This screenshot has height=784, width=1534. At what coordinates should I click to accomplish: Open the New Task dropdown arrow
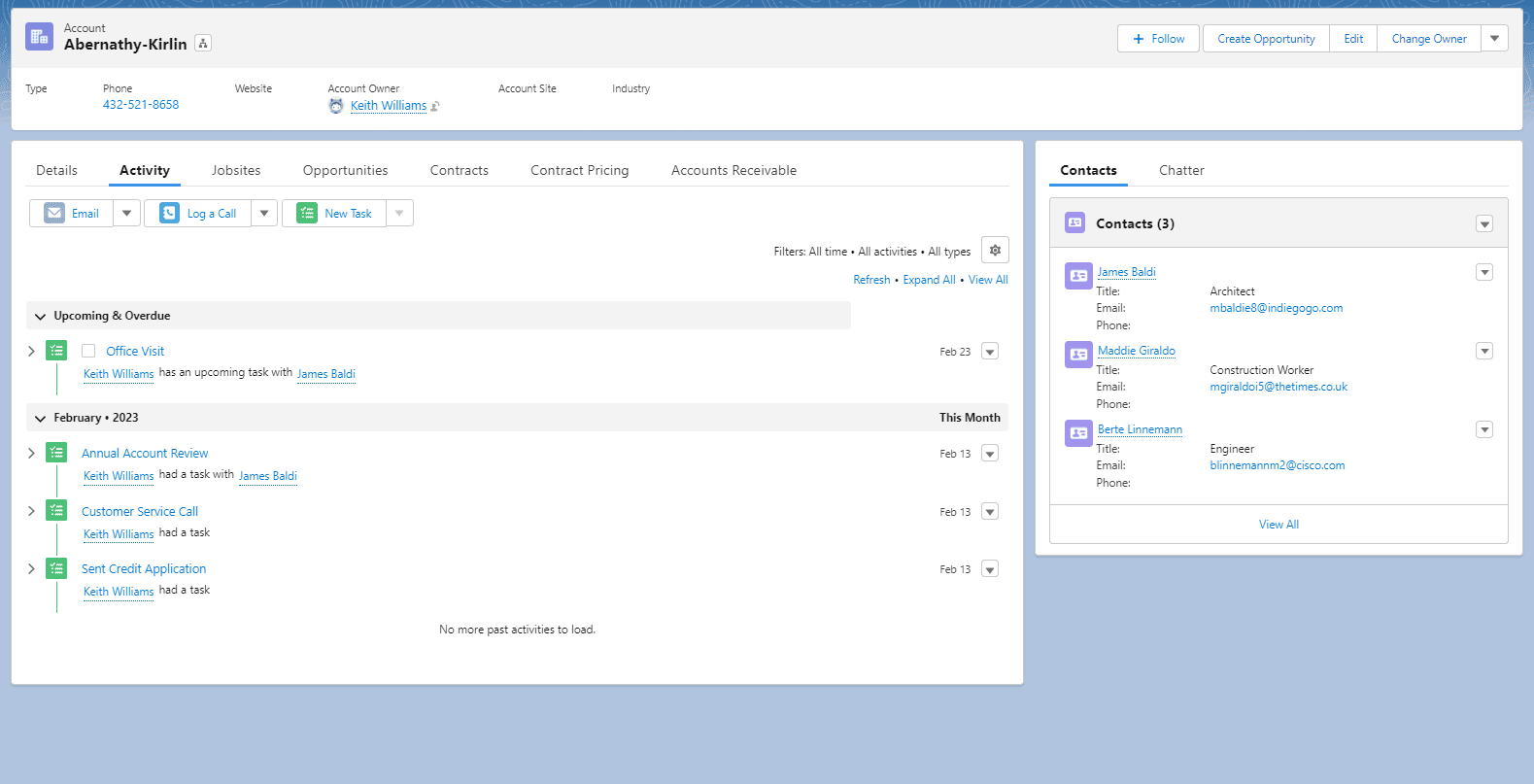click(399, 214)
